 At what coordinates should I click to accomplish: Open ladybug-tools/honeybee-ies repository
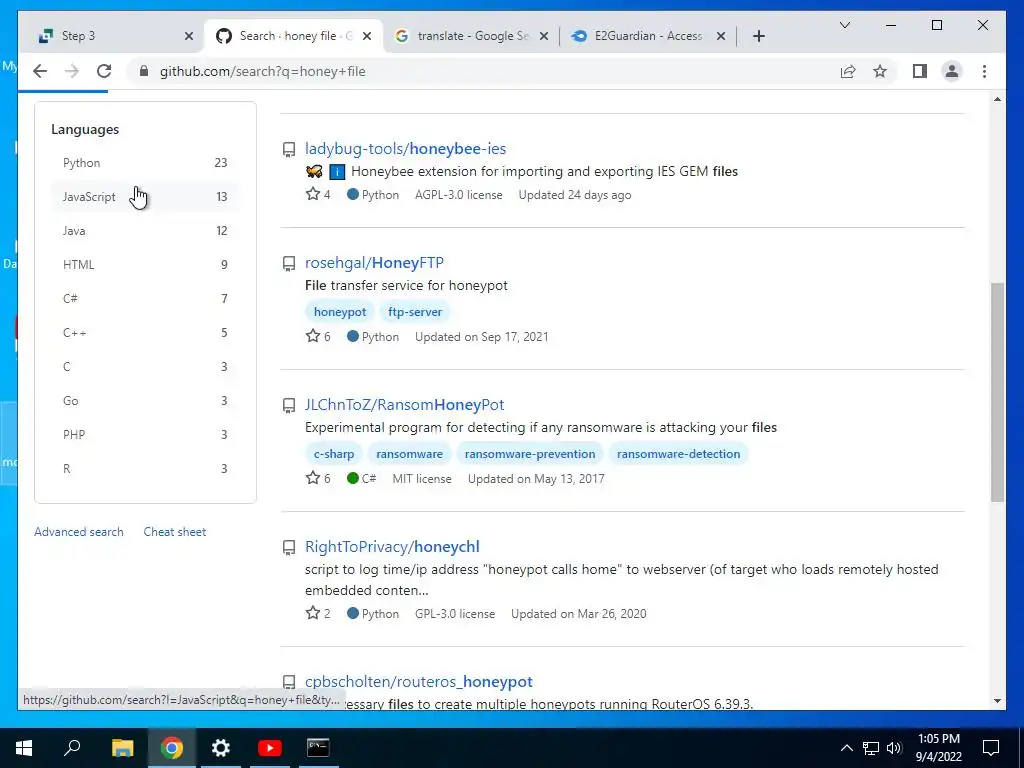pyautogui.click(x=406, y=149)
